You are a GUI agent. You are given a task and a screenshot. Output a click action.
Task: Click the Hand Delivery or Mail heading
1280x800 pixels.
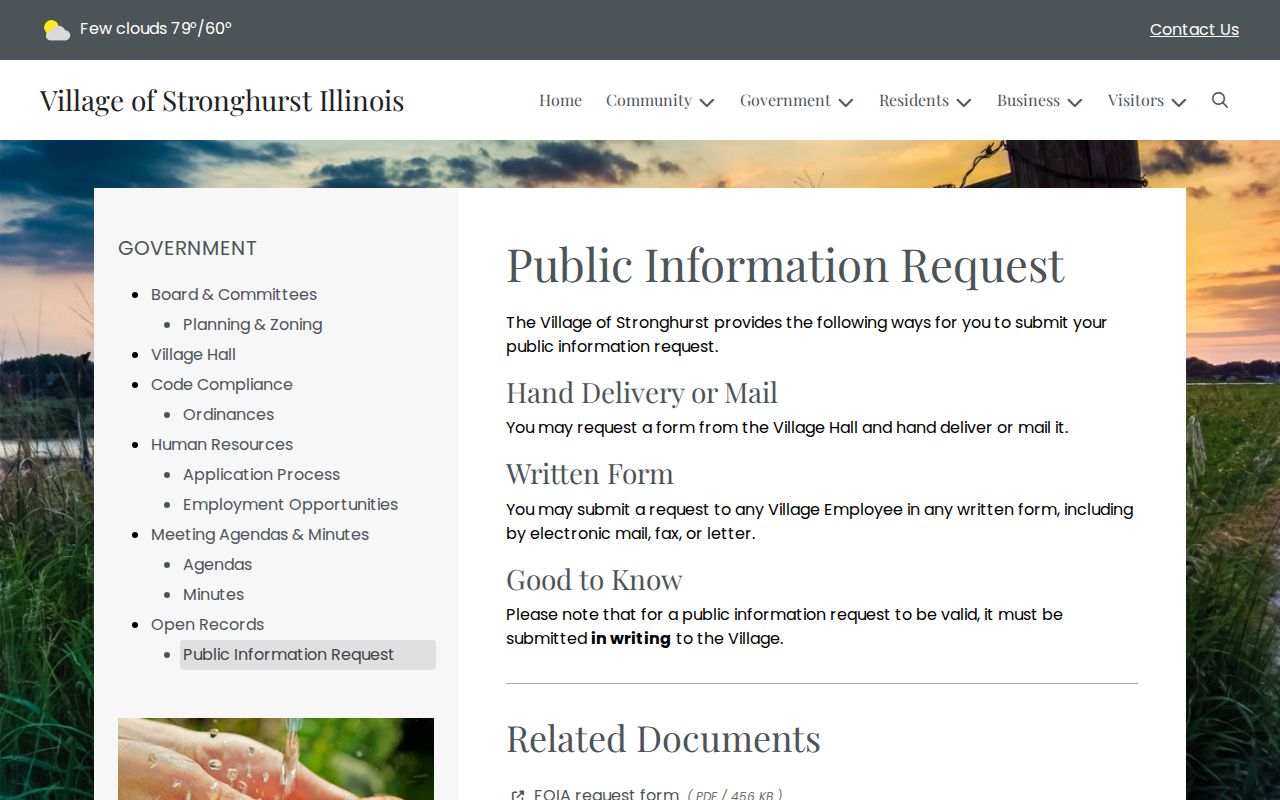[x=642, y=392]
